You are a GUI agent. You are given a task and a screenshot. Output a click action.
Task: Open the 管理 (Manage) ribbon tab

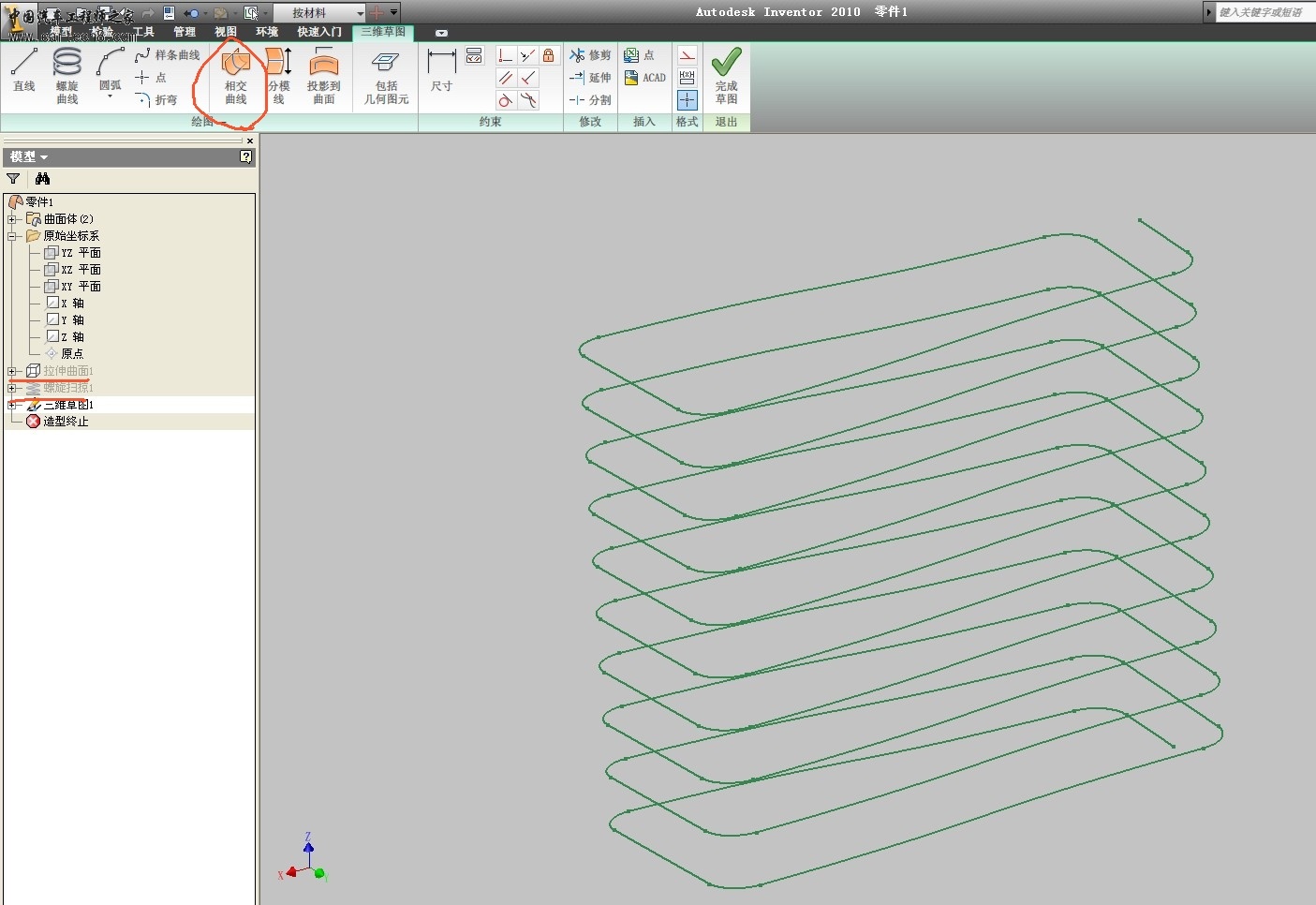point(185,32)
